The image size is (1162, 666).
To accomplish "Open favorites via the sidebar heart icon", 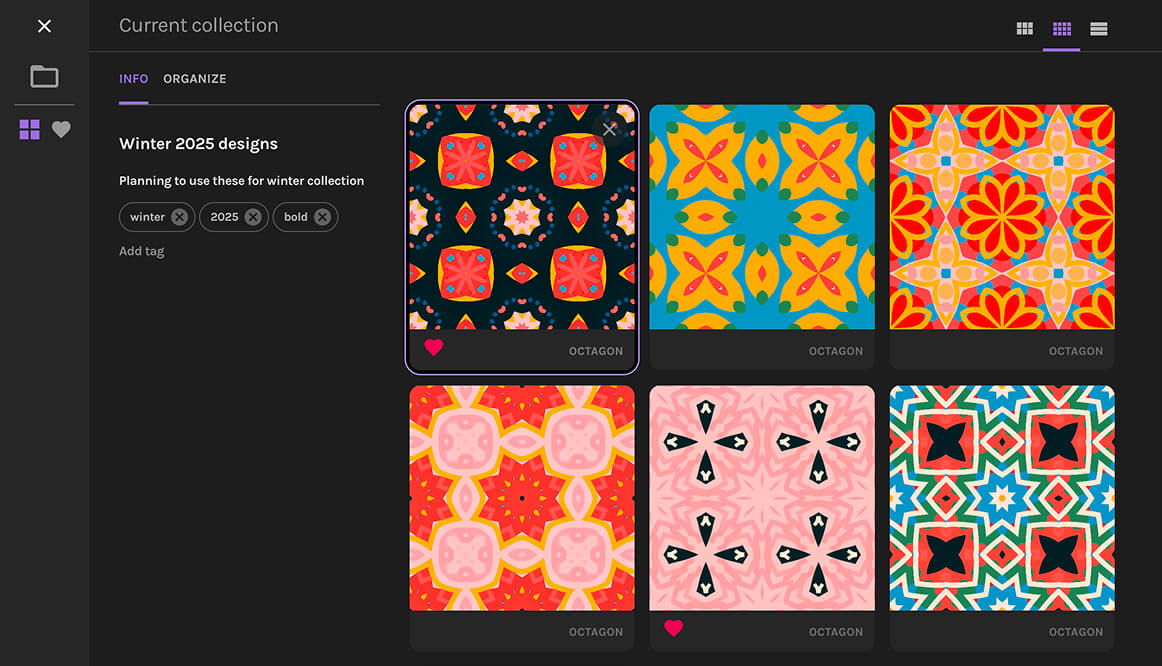I will (x=61, y=129).
